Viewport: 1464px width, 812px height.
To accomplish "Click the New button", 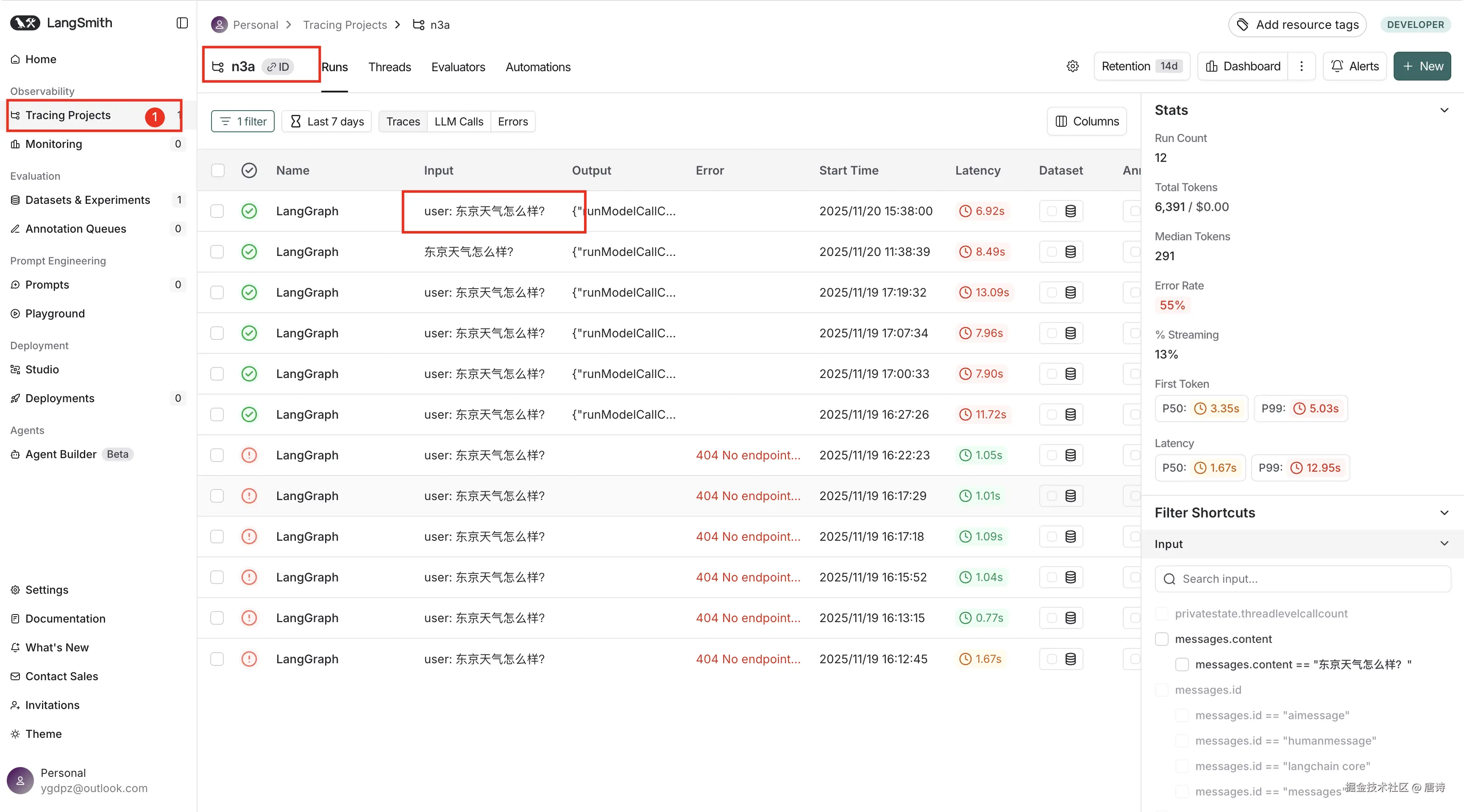I will tap(1422, 67).
